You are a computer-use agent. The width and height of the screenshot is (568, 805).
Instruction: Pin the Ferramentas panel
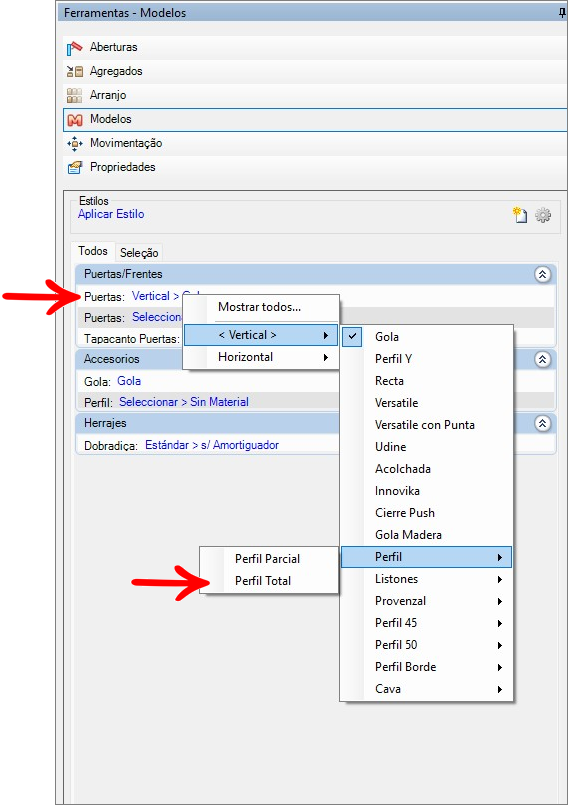point(563,13)
